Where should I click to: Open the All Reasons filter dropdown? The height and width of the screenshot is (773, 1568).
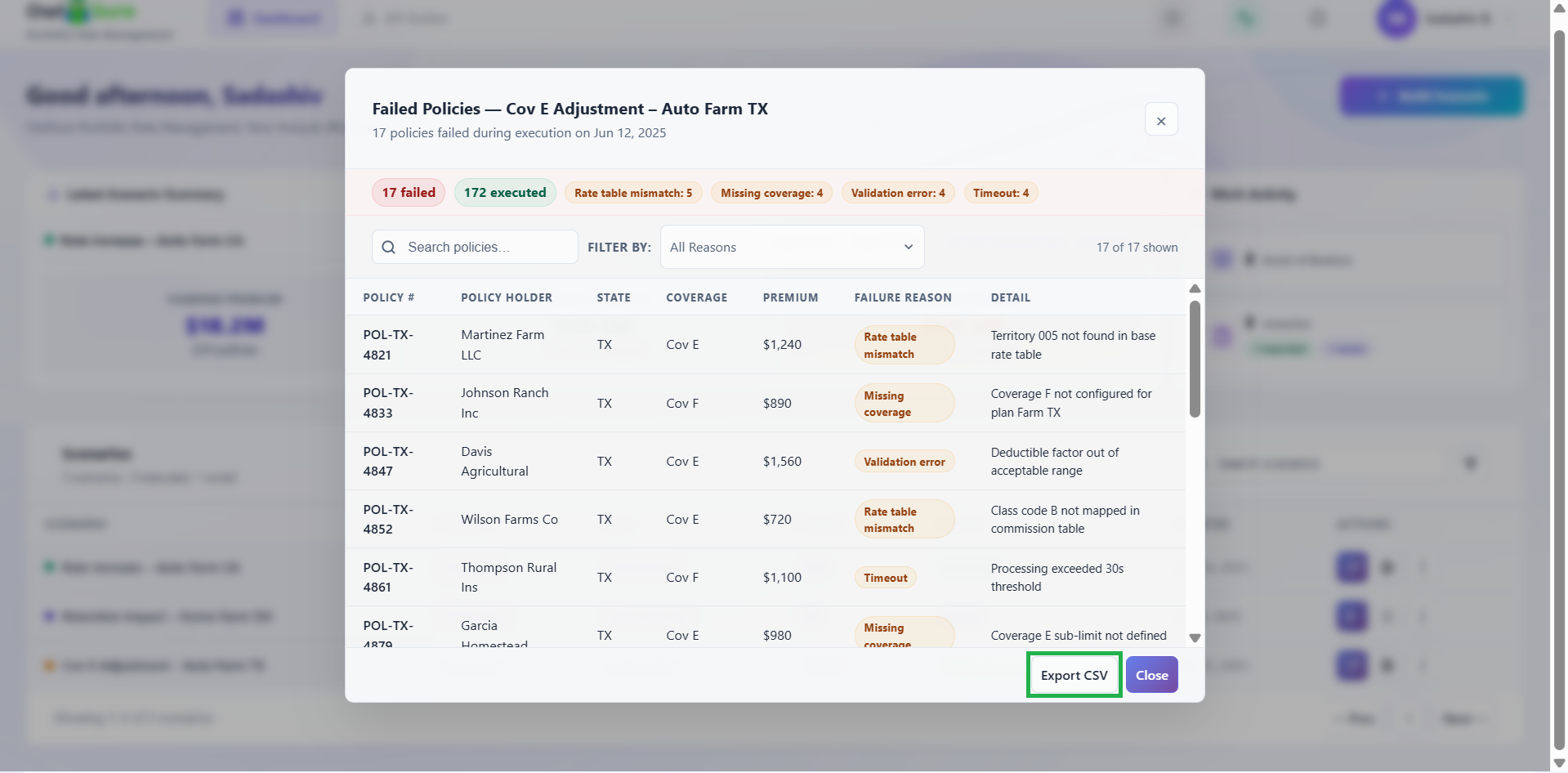click(792, 247)
